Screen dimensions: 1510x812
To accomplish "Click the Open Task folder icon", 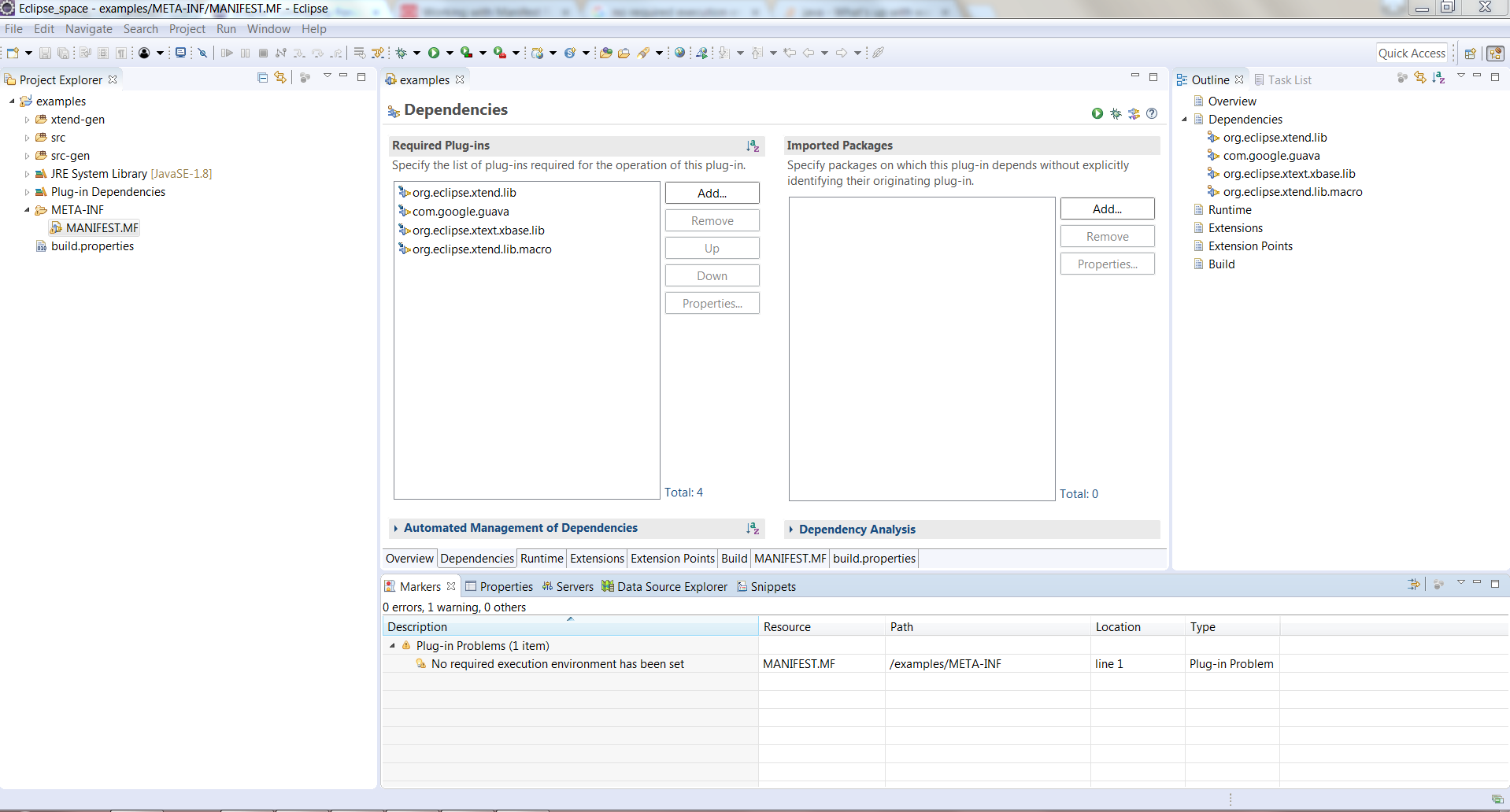I will [x=624, y=53].
